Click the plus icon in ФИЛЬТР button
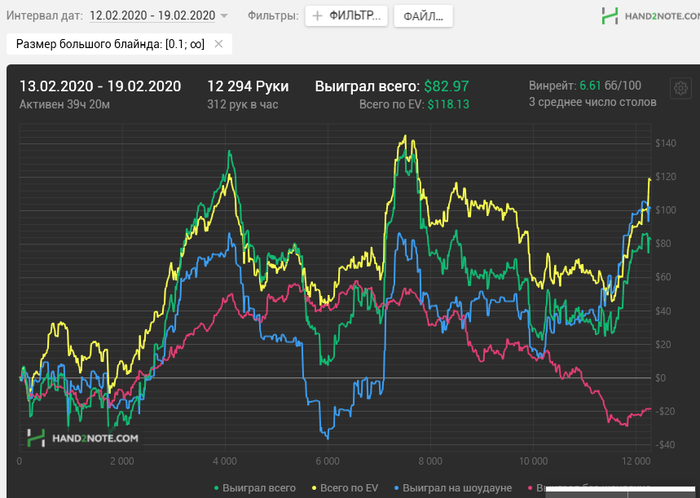This screenshot has height=498, width=700. [317, 16]
